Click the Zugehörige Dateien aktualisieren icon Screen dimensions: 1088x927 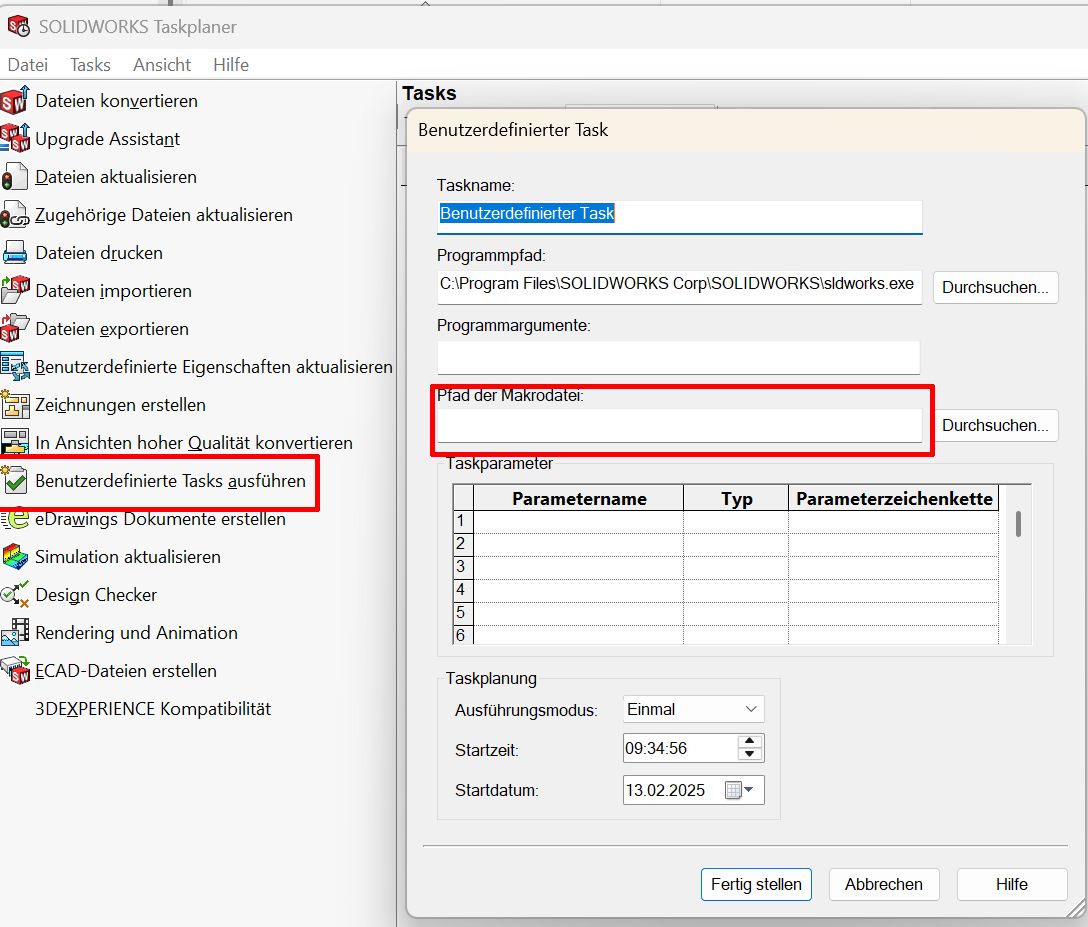click(x=15, y=215)
